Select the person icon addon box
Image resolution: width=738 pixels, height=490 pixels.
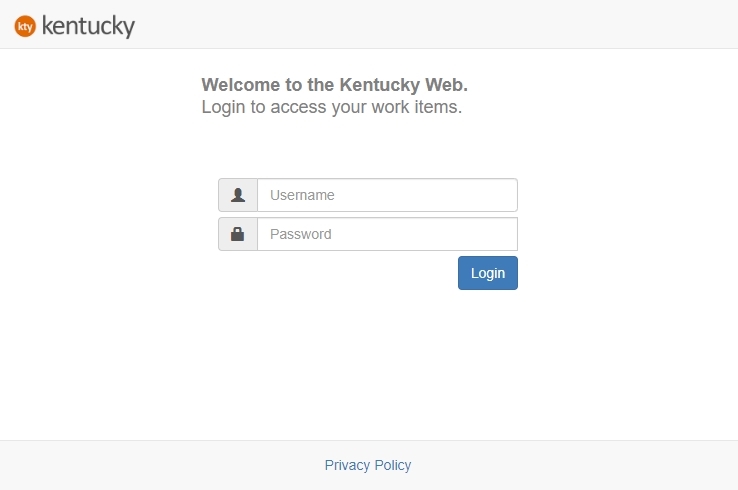click(x=238, y=195)
